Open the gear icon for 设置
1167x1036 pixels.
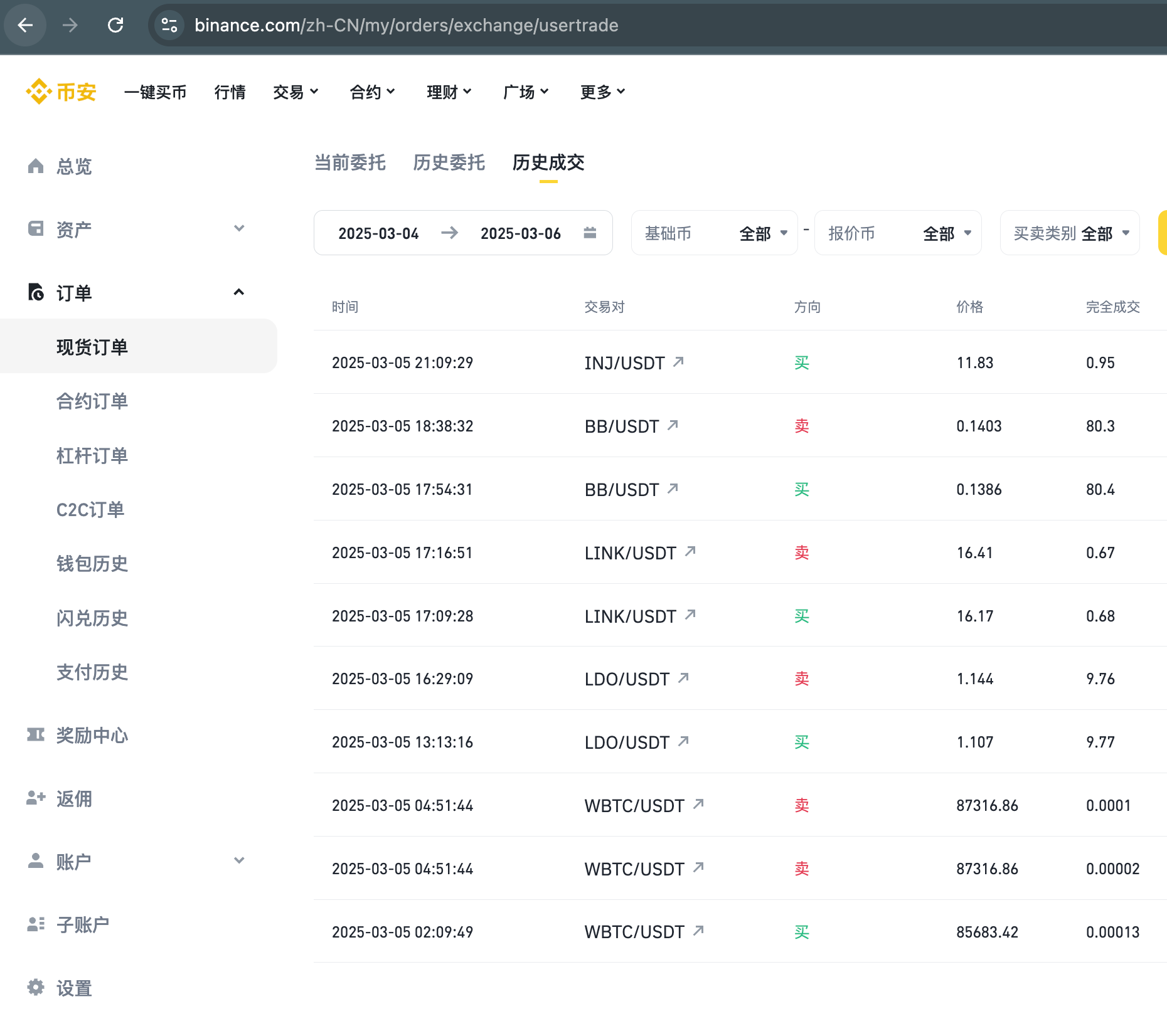36,987
